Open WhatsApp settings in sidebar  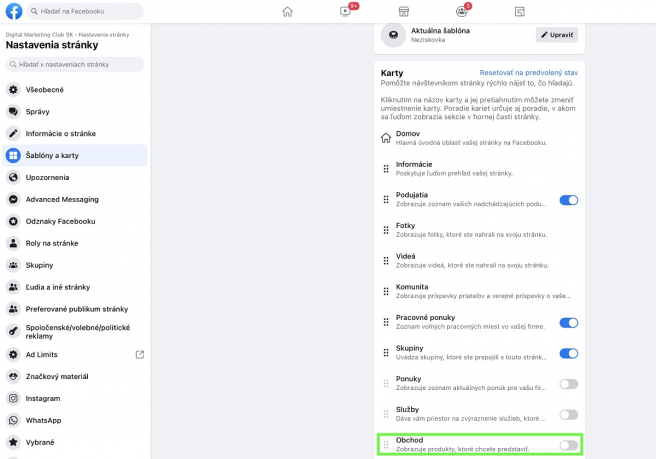75,420
